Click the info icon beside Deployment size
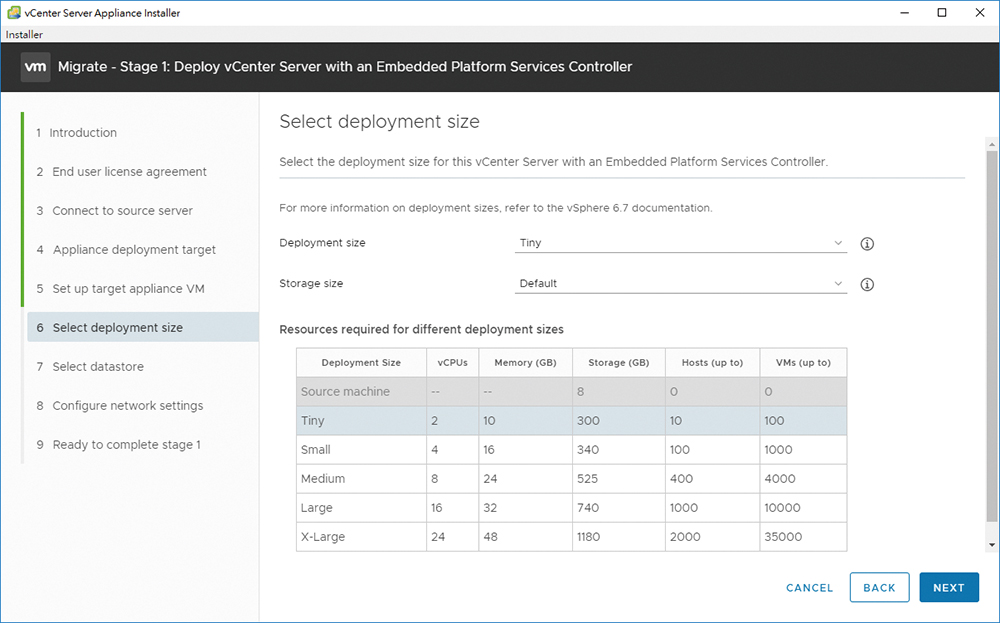The width and height of the screenshot is (1000, 623). (867, 244)
